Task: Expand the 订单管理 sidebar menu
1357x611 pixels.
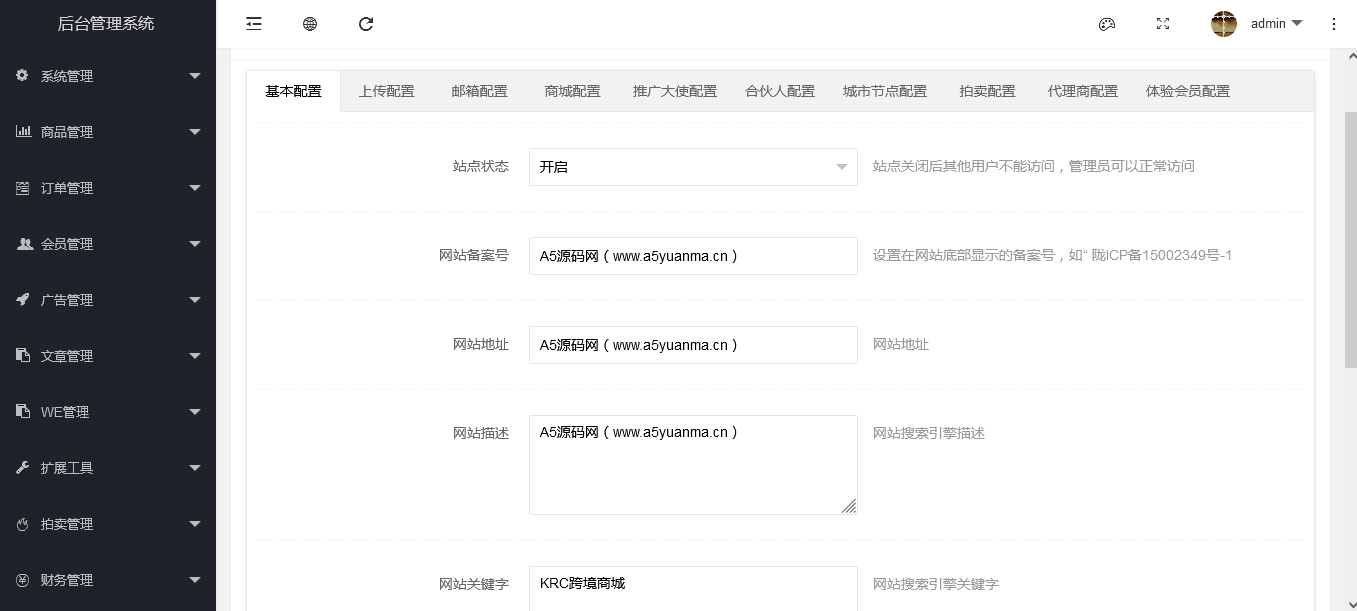Action: (108, 188)
